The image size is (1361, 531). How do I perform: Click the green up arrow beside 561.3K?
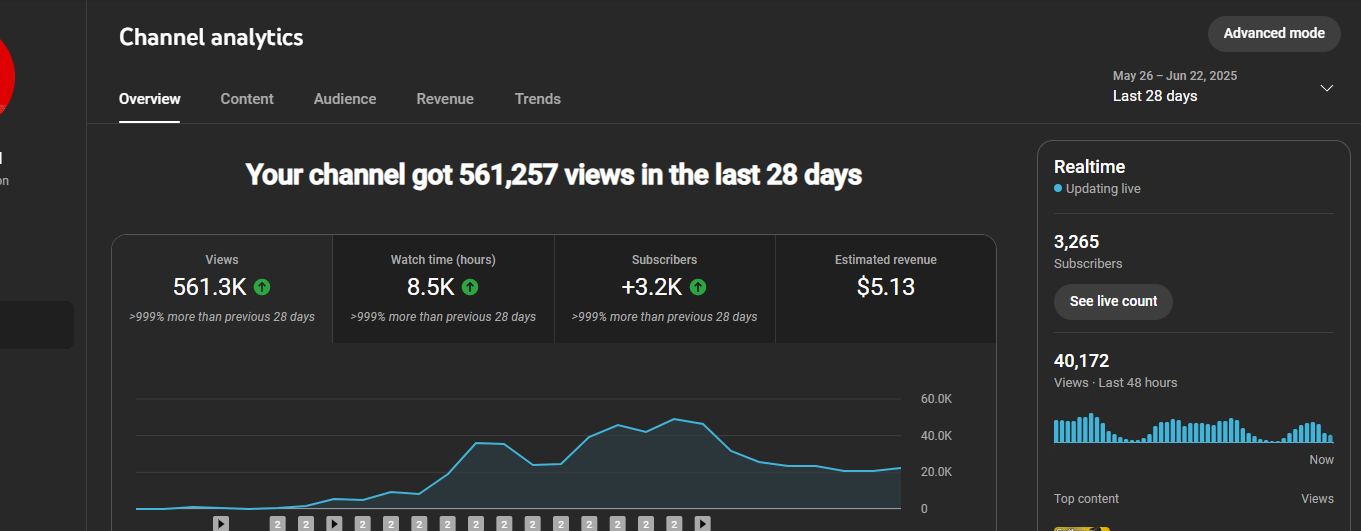pyautogui.click(x=262, y=287)
